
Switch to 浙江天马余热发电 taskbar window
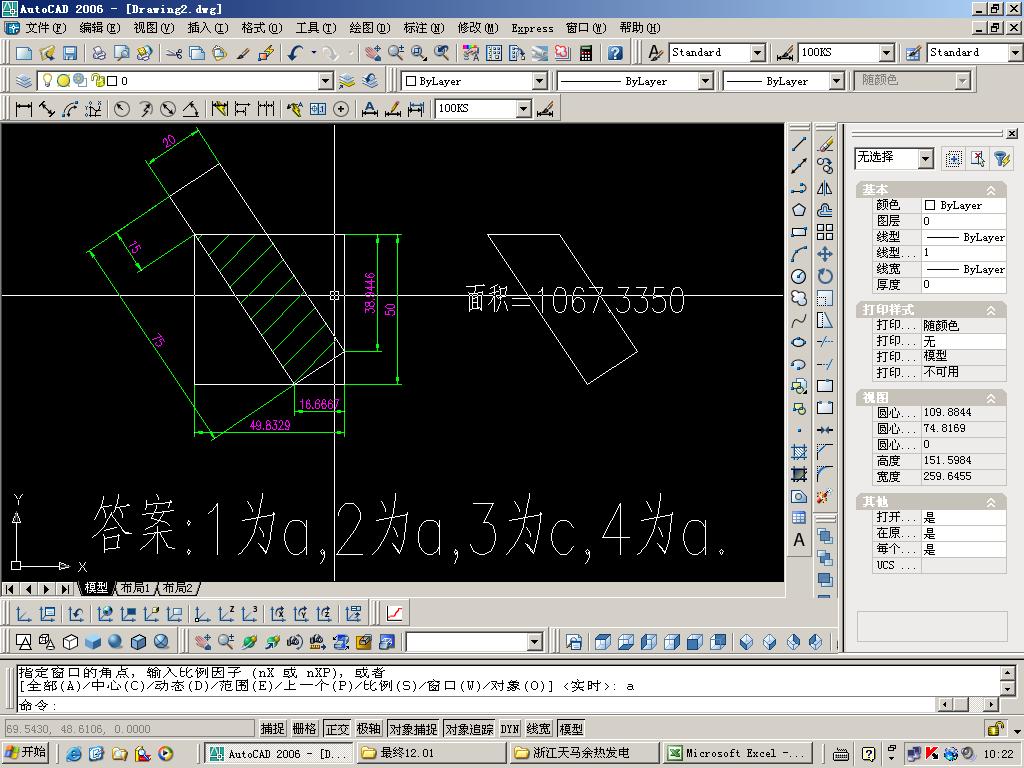click(x=583, y=753)
